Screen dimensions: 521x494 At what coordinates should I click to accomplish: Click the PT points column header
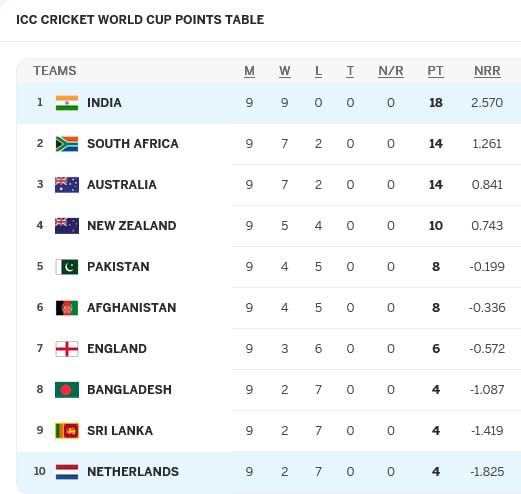coord(436,71)
